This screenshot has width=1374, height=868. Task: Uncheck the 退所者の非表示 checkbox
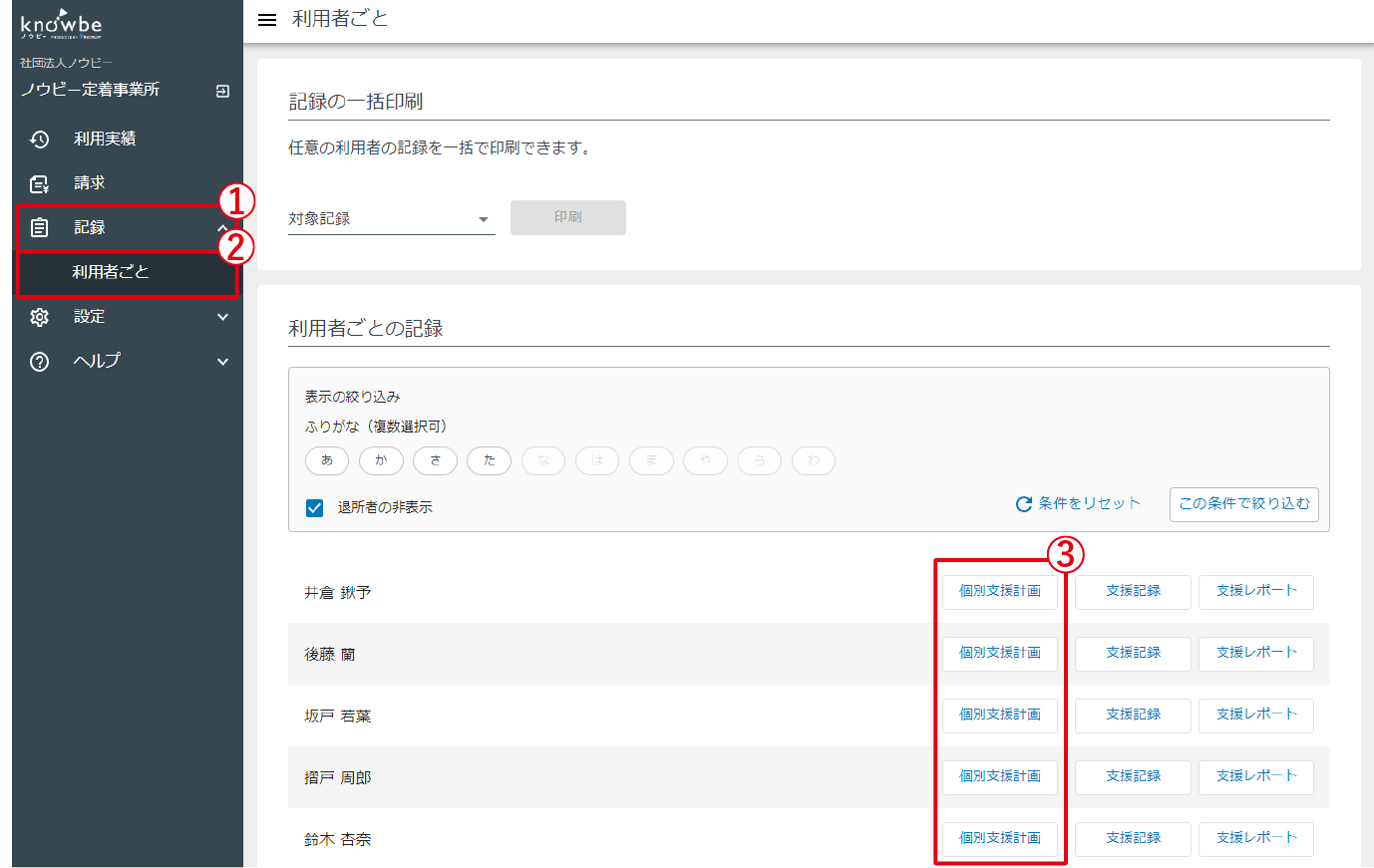tap(315, 508)
